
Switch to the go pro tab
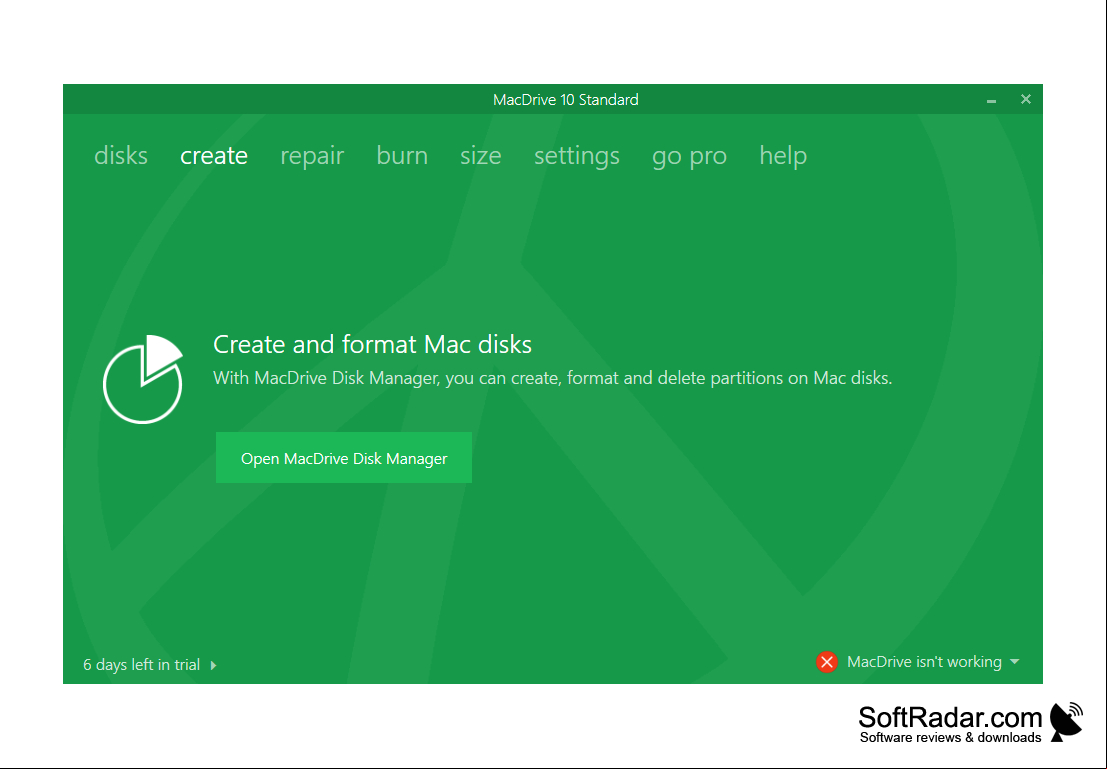tap(690, 157)
